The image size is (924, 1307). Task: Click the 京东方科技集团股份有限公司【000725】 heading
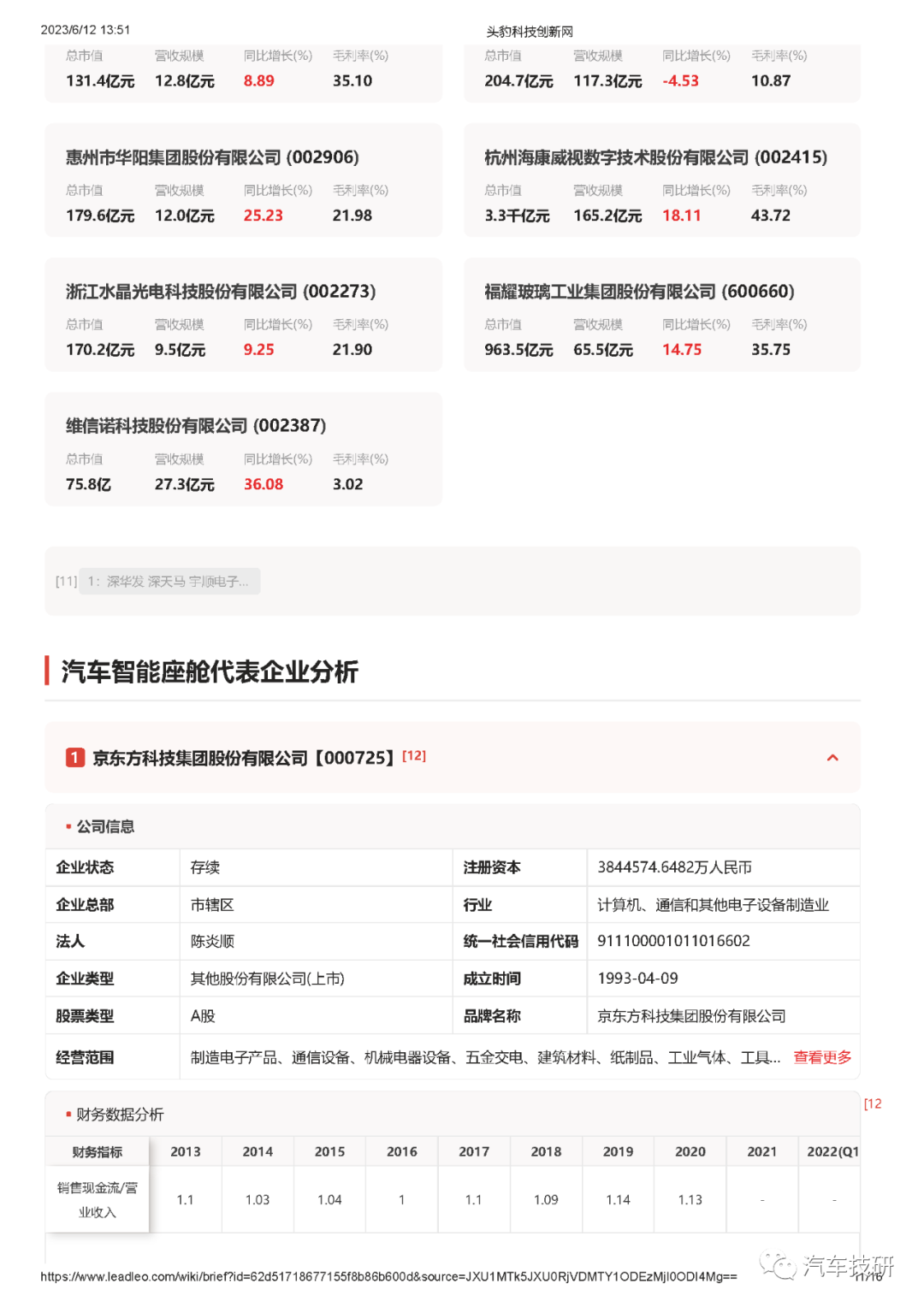pyautogui.click(x=243, y=758)
